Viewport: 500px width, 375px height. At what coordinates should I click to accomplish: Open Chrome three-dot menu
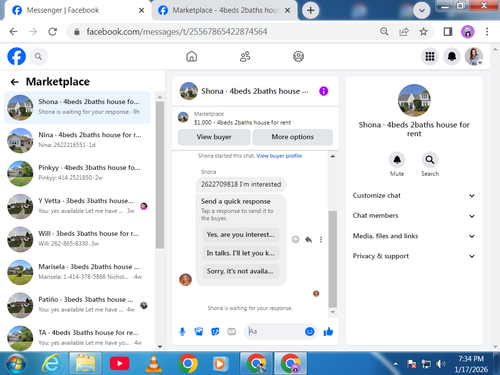point(487,32)
